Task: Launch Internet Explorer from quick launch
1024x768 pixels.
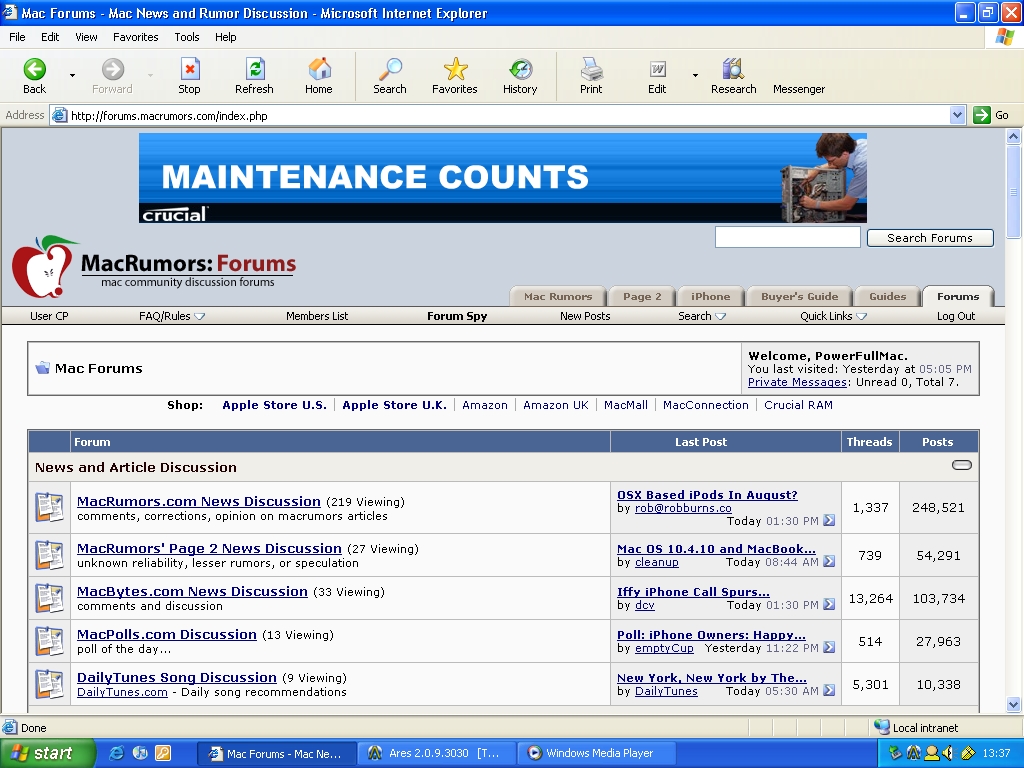Action: pos(117,753)
